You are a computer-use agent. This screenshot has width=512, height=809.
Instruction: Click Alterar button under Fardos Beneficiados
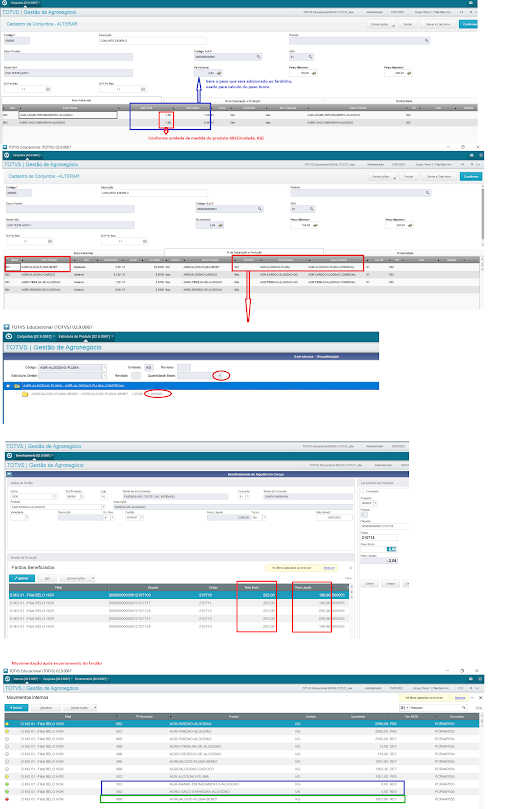pyautogui.click(x=22, y=578)
